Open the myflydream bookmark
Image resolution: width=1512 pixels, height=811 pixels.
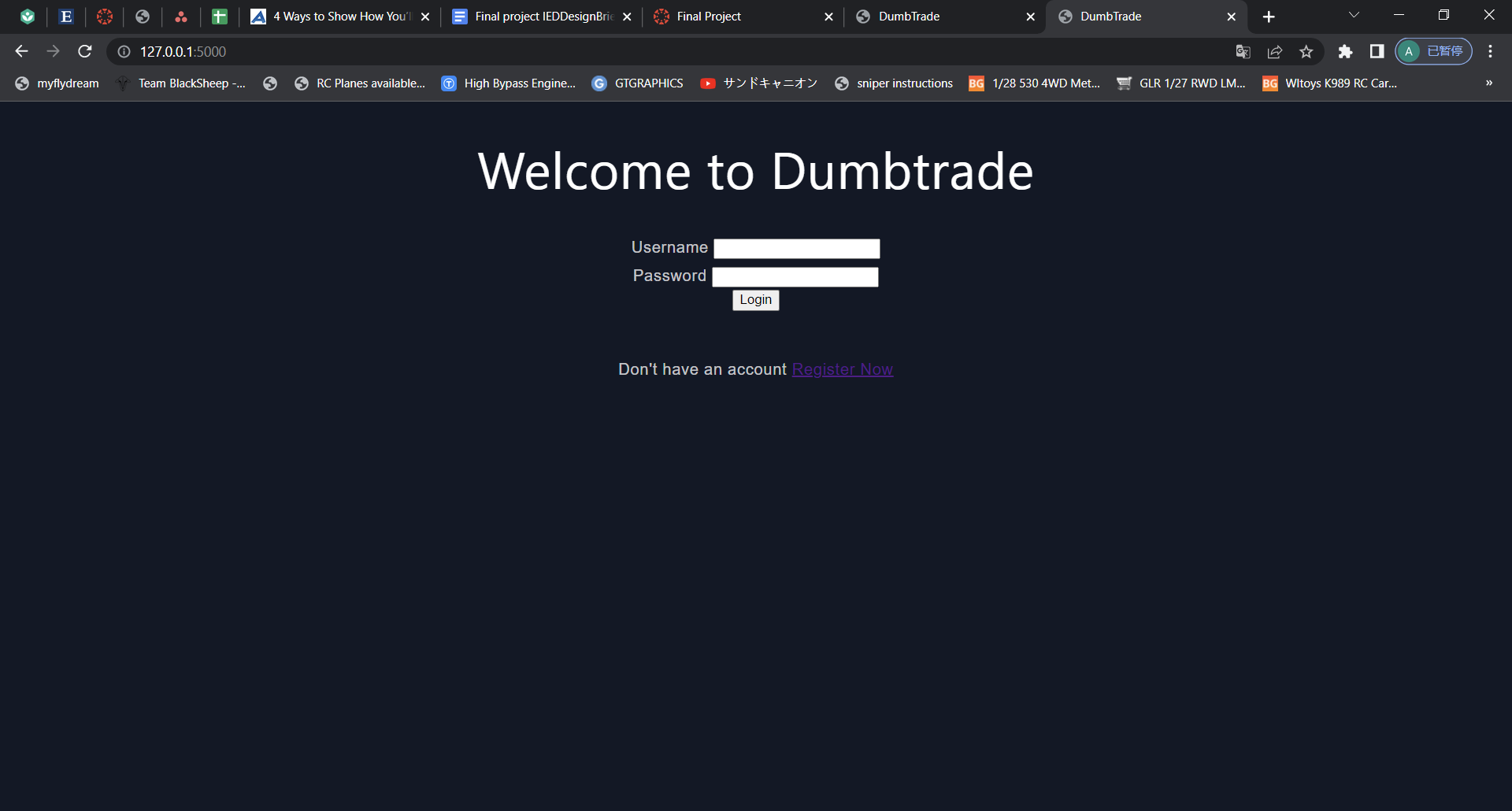tap(57, 83)
